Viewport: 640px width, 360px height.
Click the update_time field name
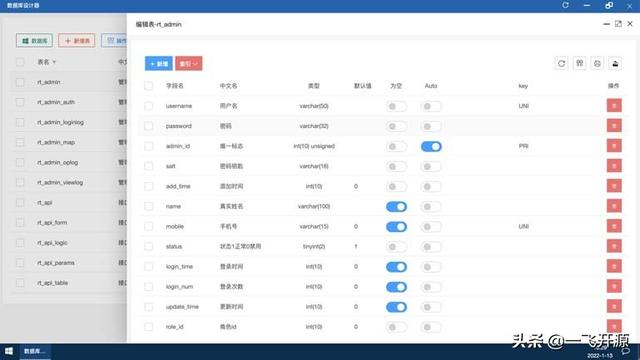[182, 307]
